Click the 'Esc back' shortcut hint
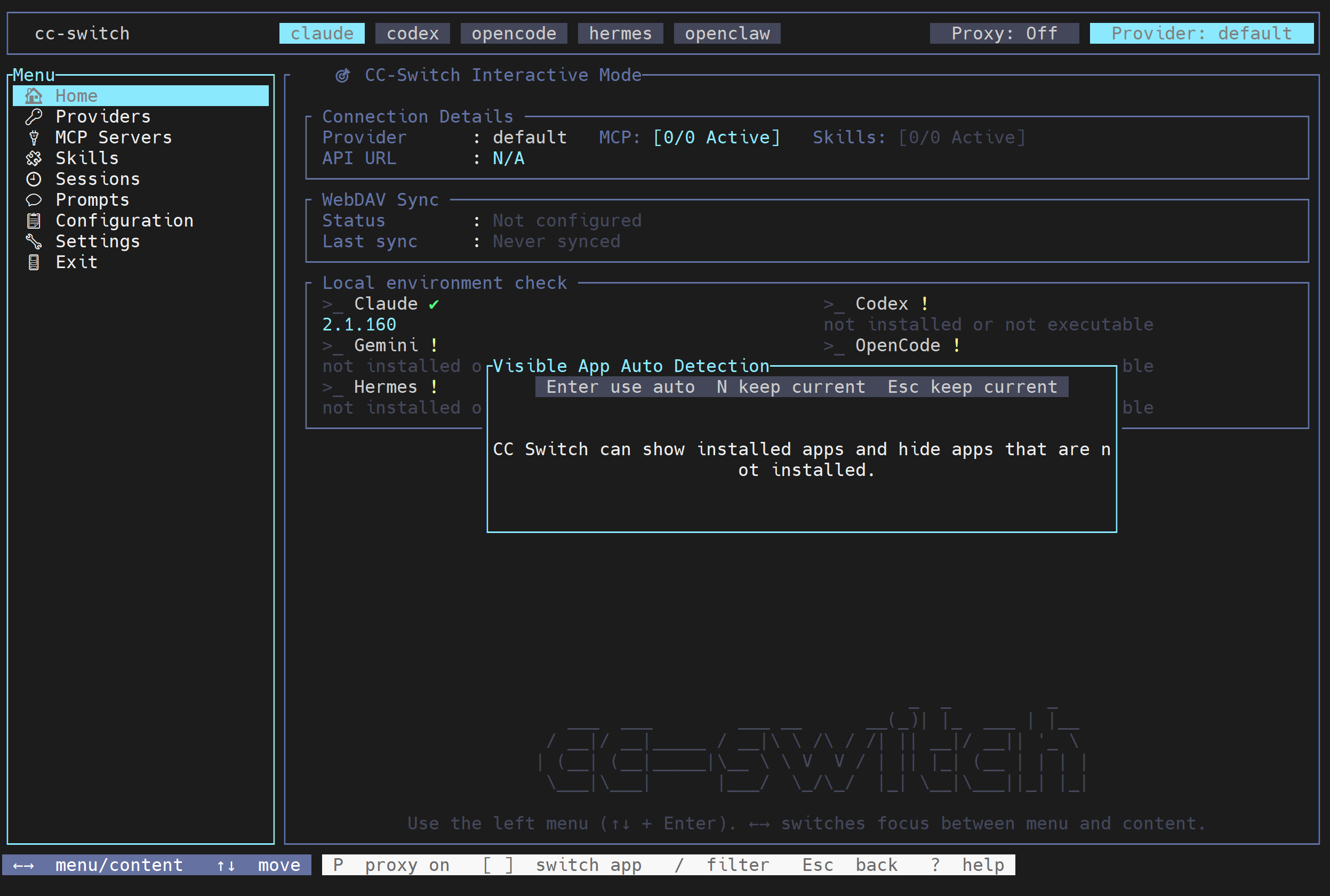The image size is (1330, 896). [x=850, y=866]
